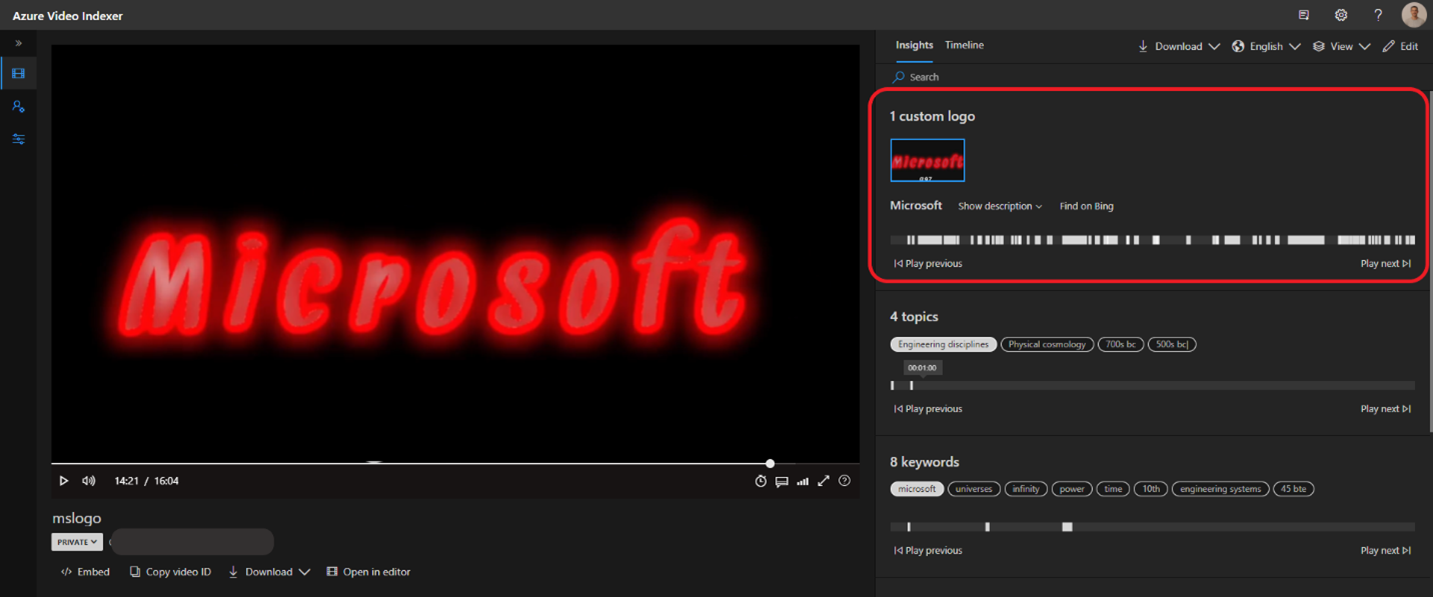The height and width of the screenshot is (597, 1433).
Task: Open the English language dropdown
Action: point(1266,46)
